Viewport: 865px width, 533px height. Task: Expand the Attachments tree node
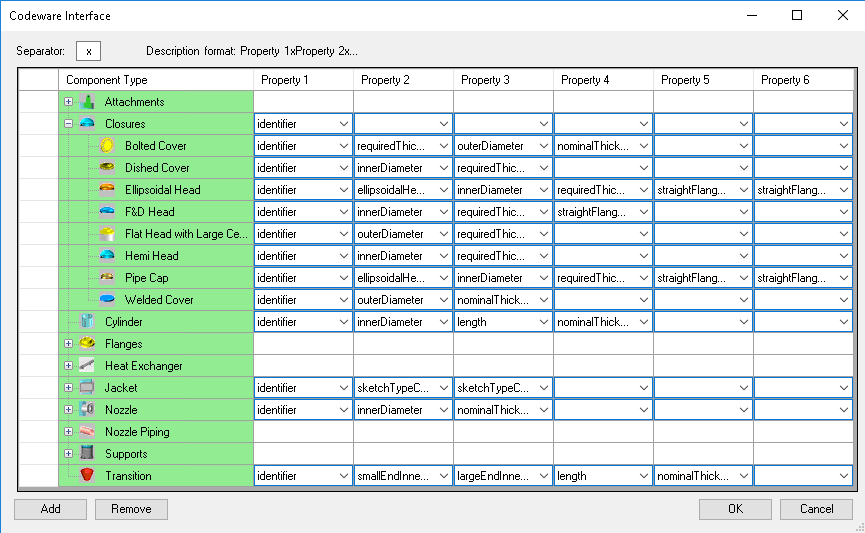(68, 102)
